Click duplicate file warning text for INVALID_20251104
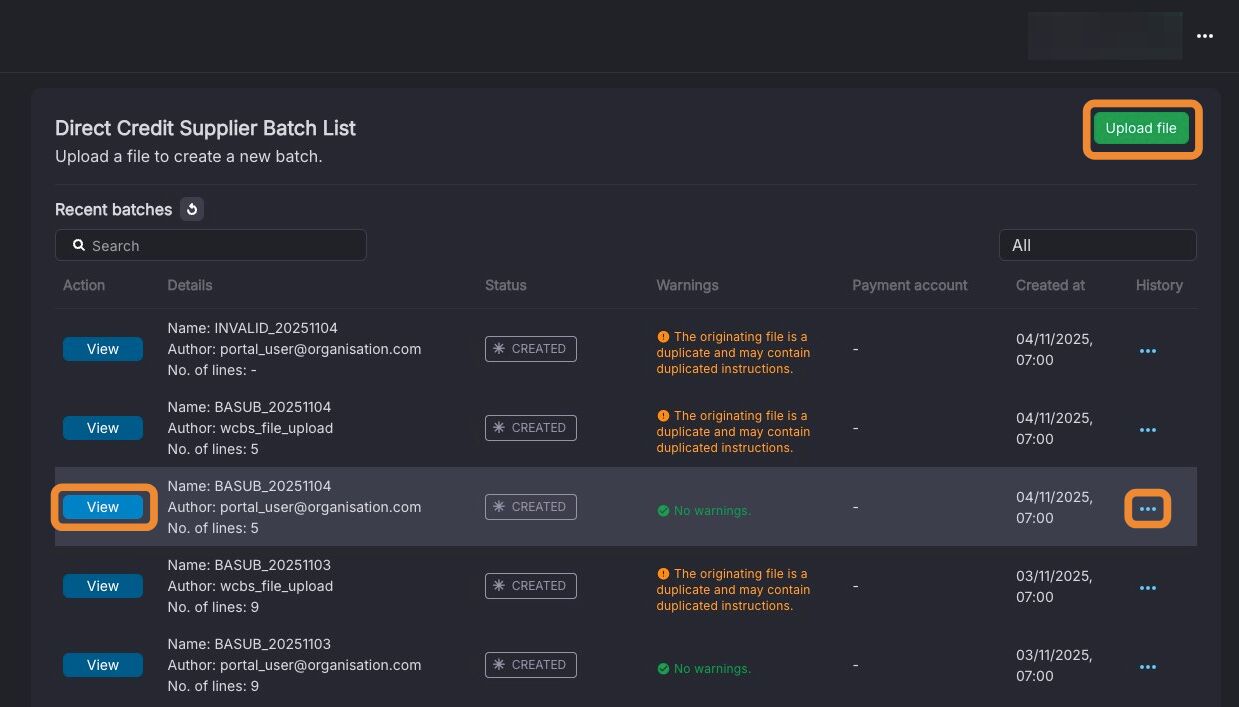Viewport: 1239px width, 707px height. [733, 353]
